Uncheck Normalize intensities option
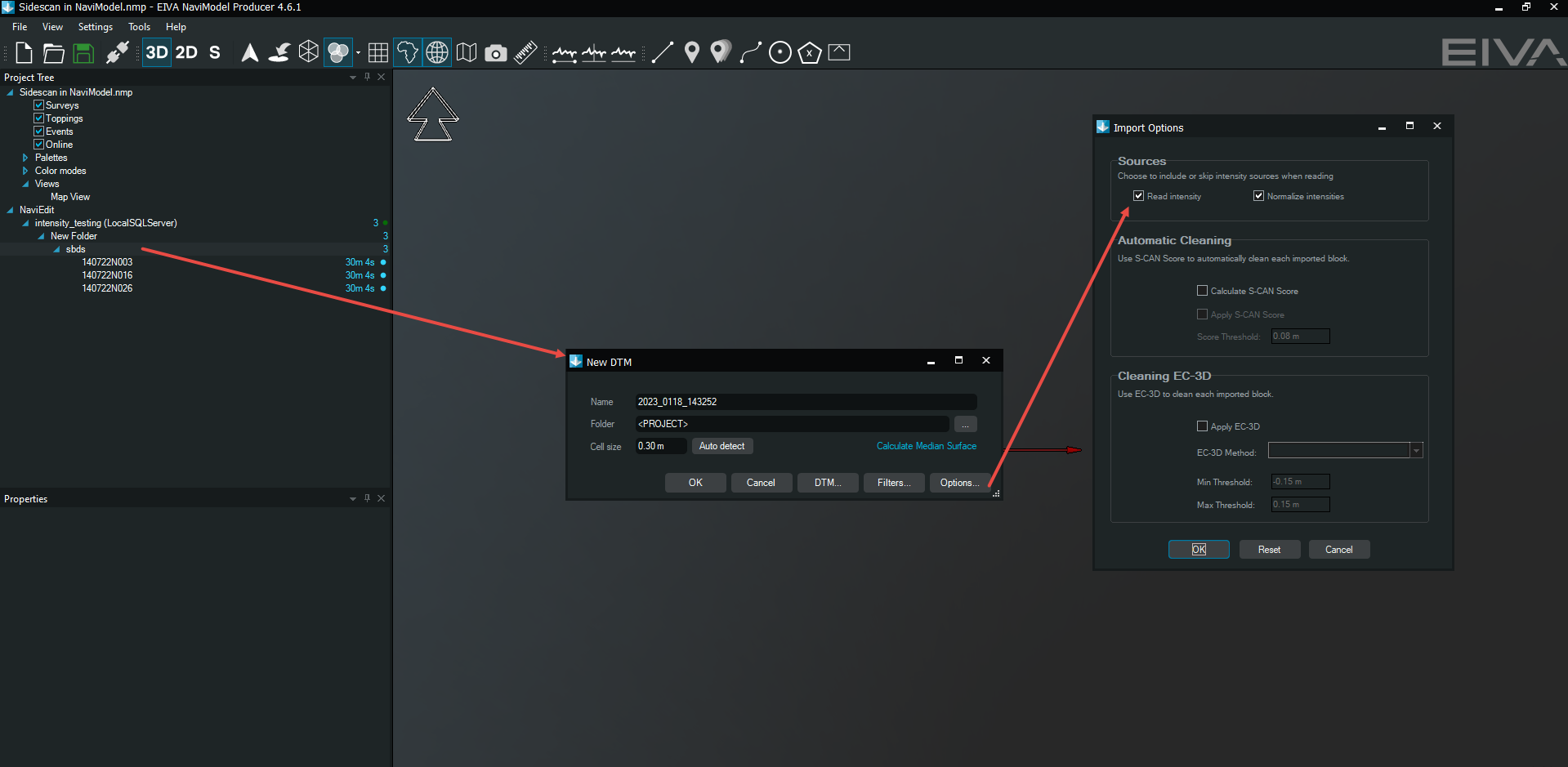The width and height of the screenshot is (1568, 767). [1258, 196]
